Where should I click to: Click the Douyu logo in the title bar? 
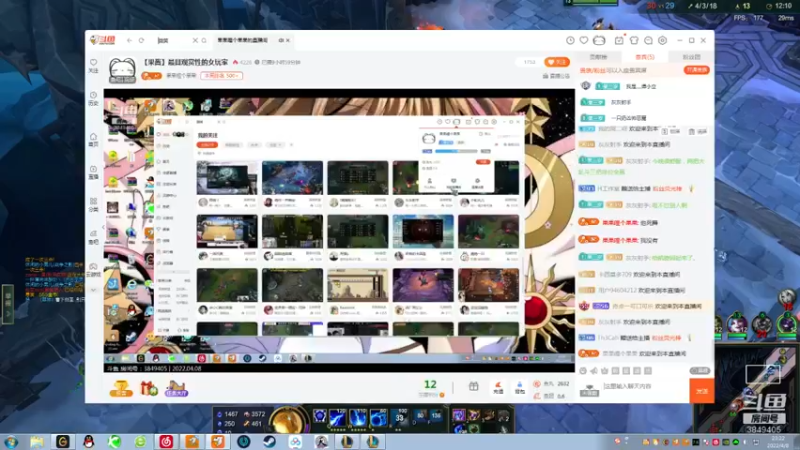(103, 40)
